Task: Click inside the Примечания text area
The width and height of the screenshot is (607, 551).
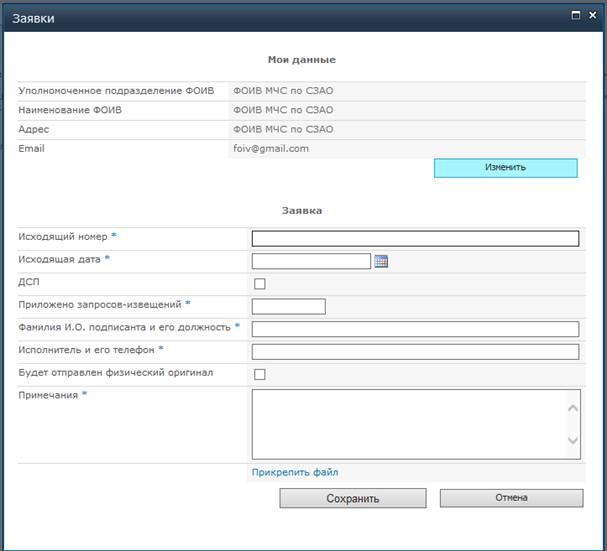Action: 409,424
